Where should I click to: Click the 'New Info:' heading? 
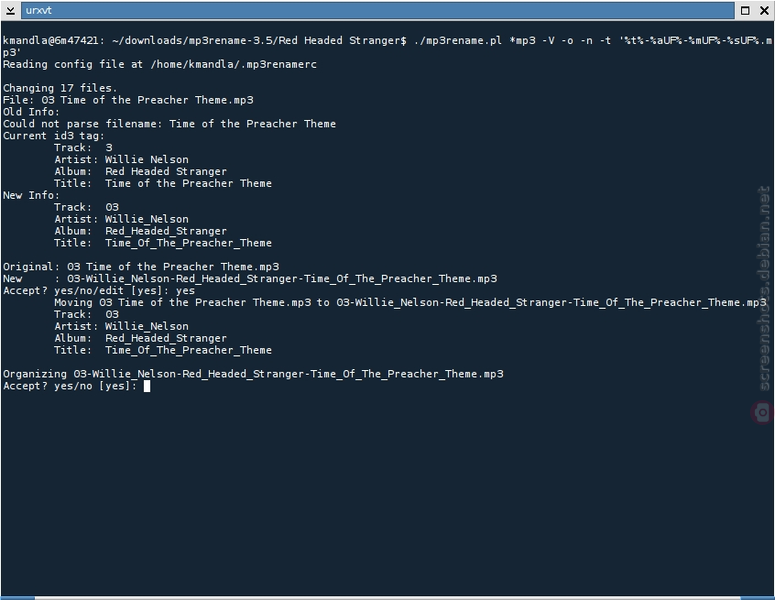coord(31,195)
